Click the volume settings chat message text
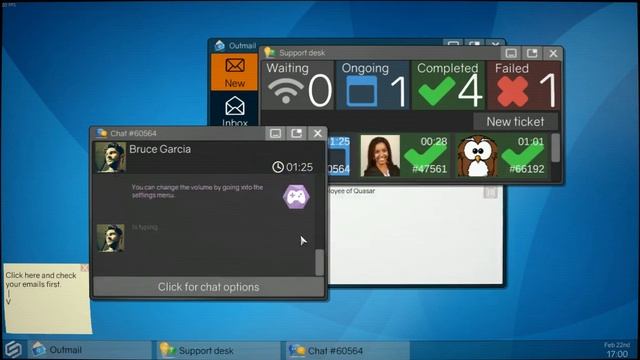The width and height of the screenshot is (640, 360). 197,191
